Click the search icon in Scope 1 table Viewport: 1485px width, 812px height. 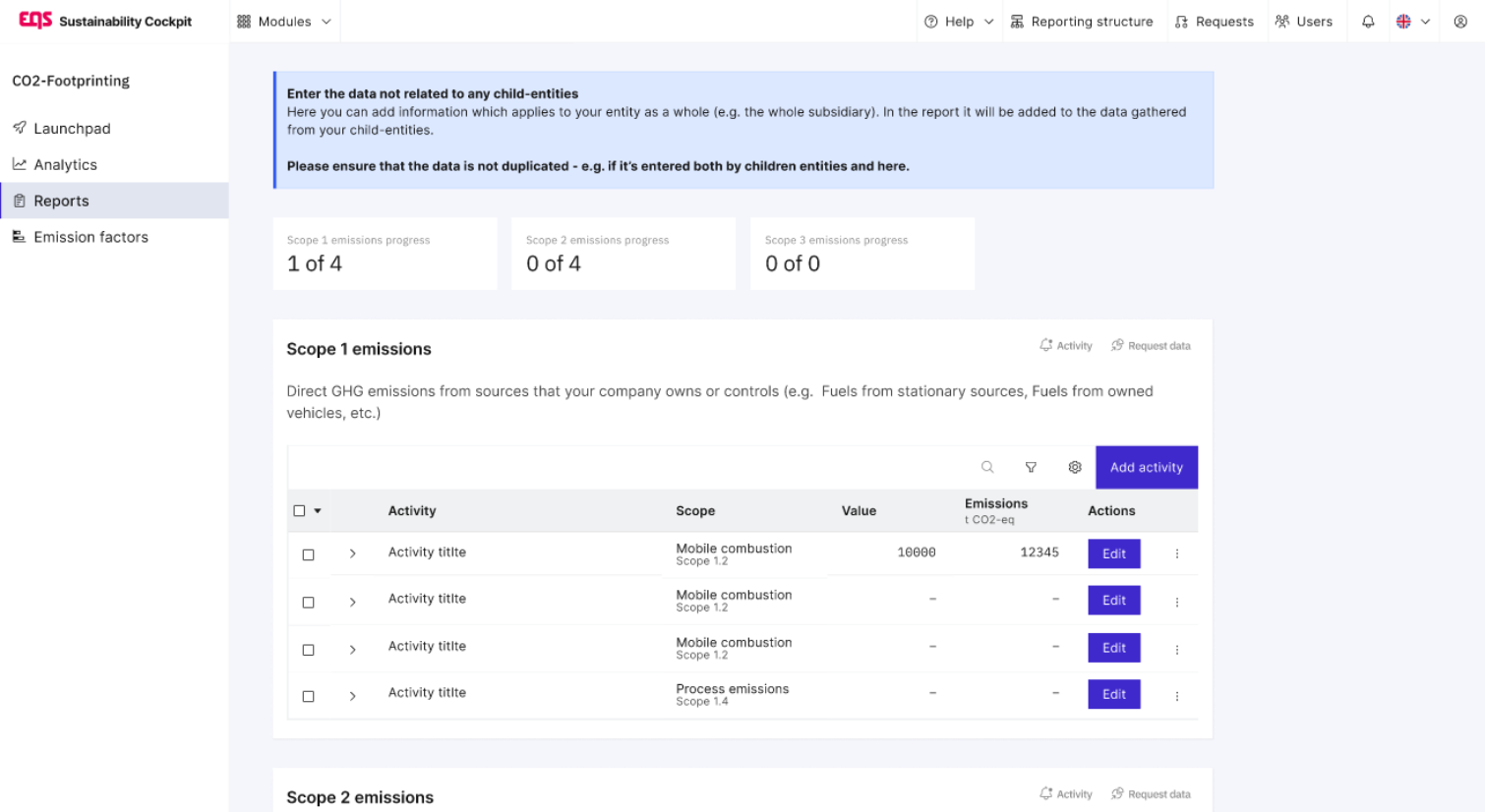(x=987, y=468)
